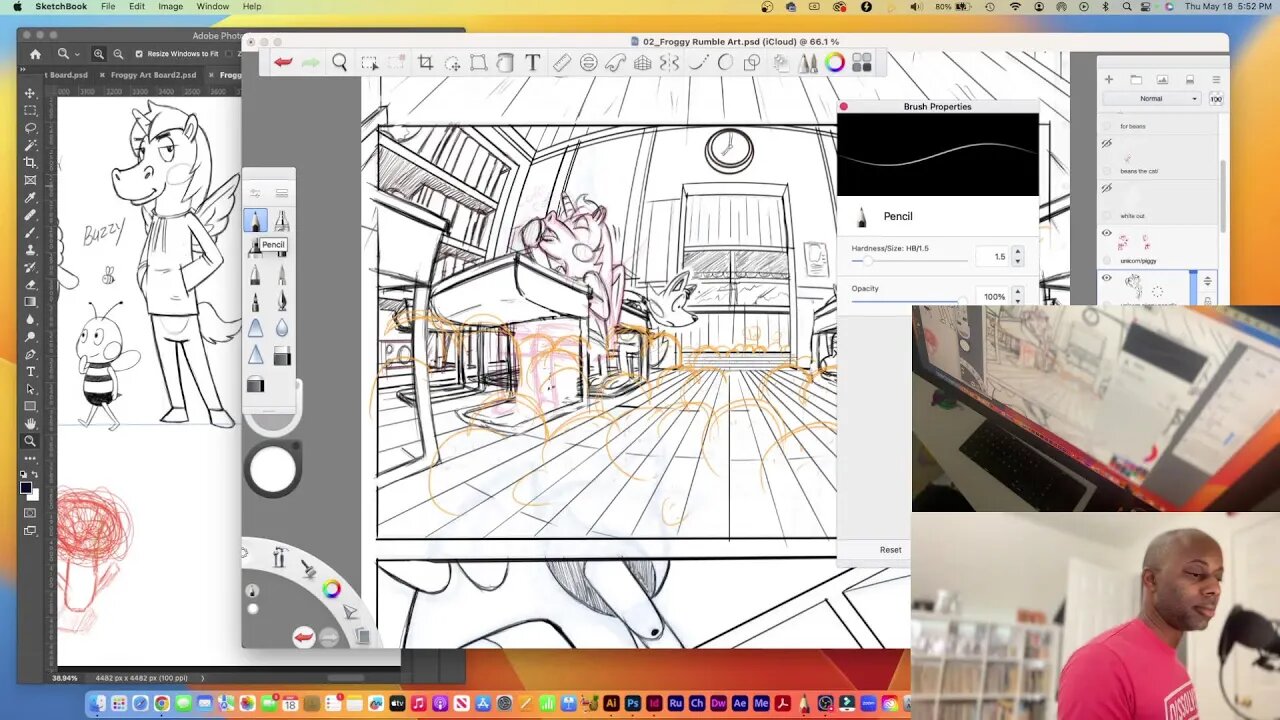Open Illustrator from the Dock
The height and width of the screenshot is (720, 1280).
611,704
